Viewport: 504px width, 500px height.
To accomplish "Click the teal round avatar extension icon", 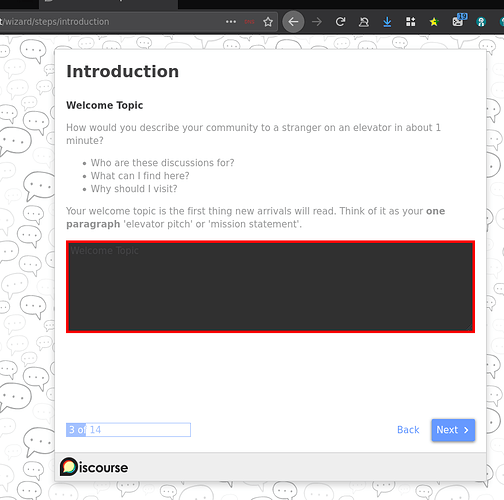I will pyautogui.click(x=481, y=22).
